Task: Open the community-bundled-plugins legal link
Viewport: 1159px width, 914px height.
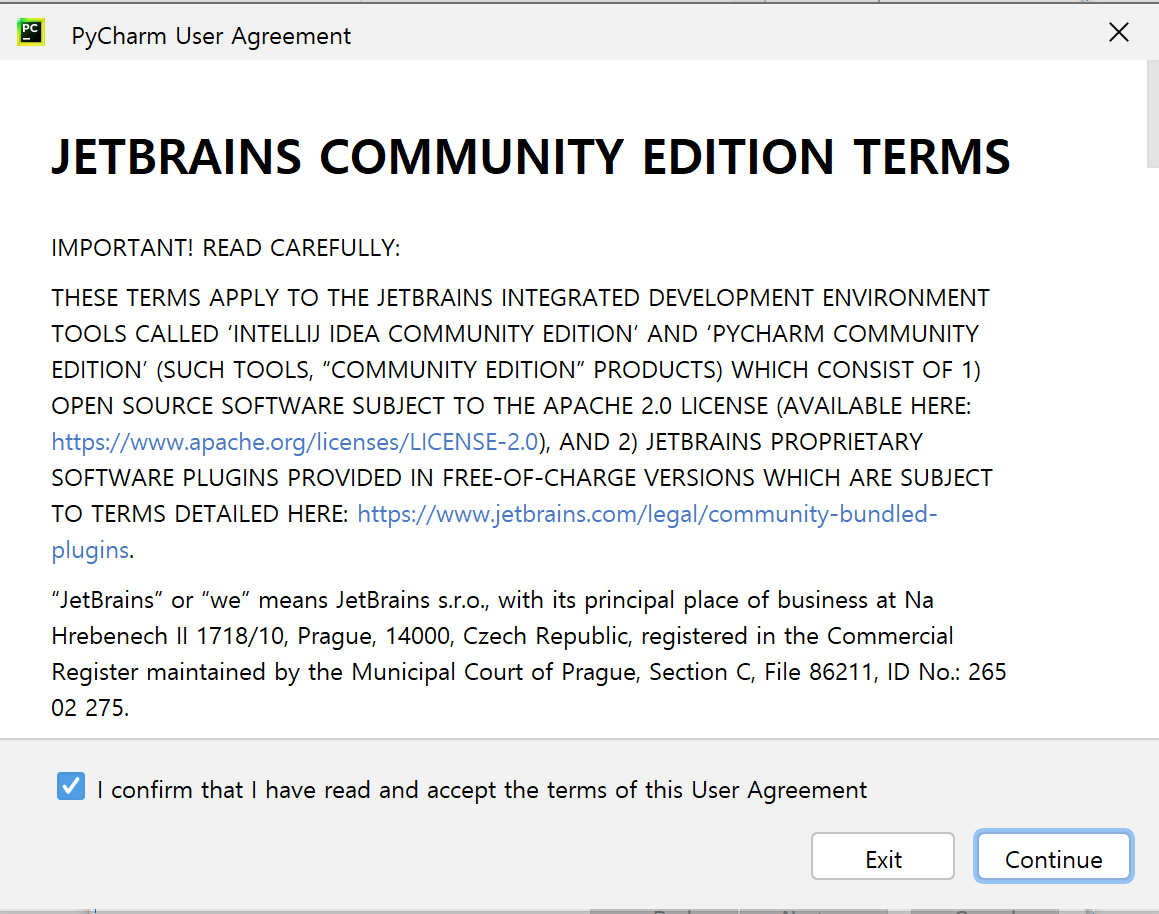Action: (647, 514)
